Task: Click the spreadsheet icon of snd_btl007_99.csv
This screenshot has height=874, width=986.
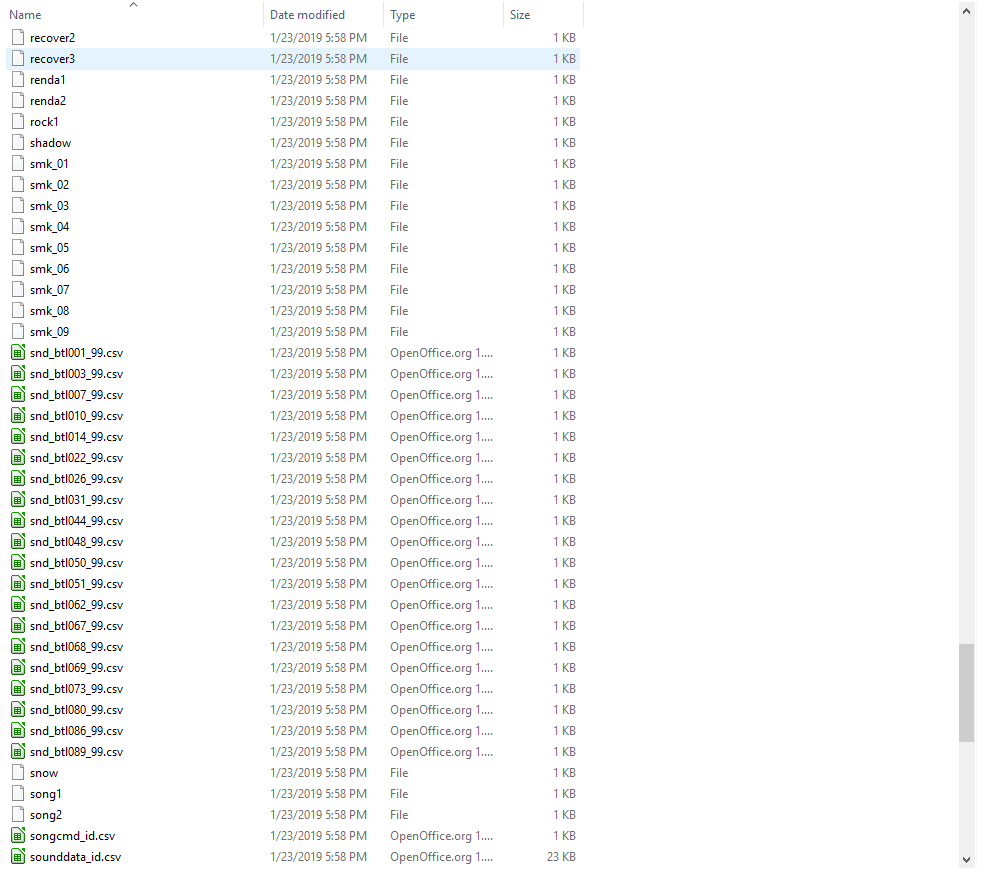Action: coord(18,395)
